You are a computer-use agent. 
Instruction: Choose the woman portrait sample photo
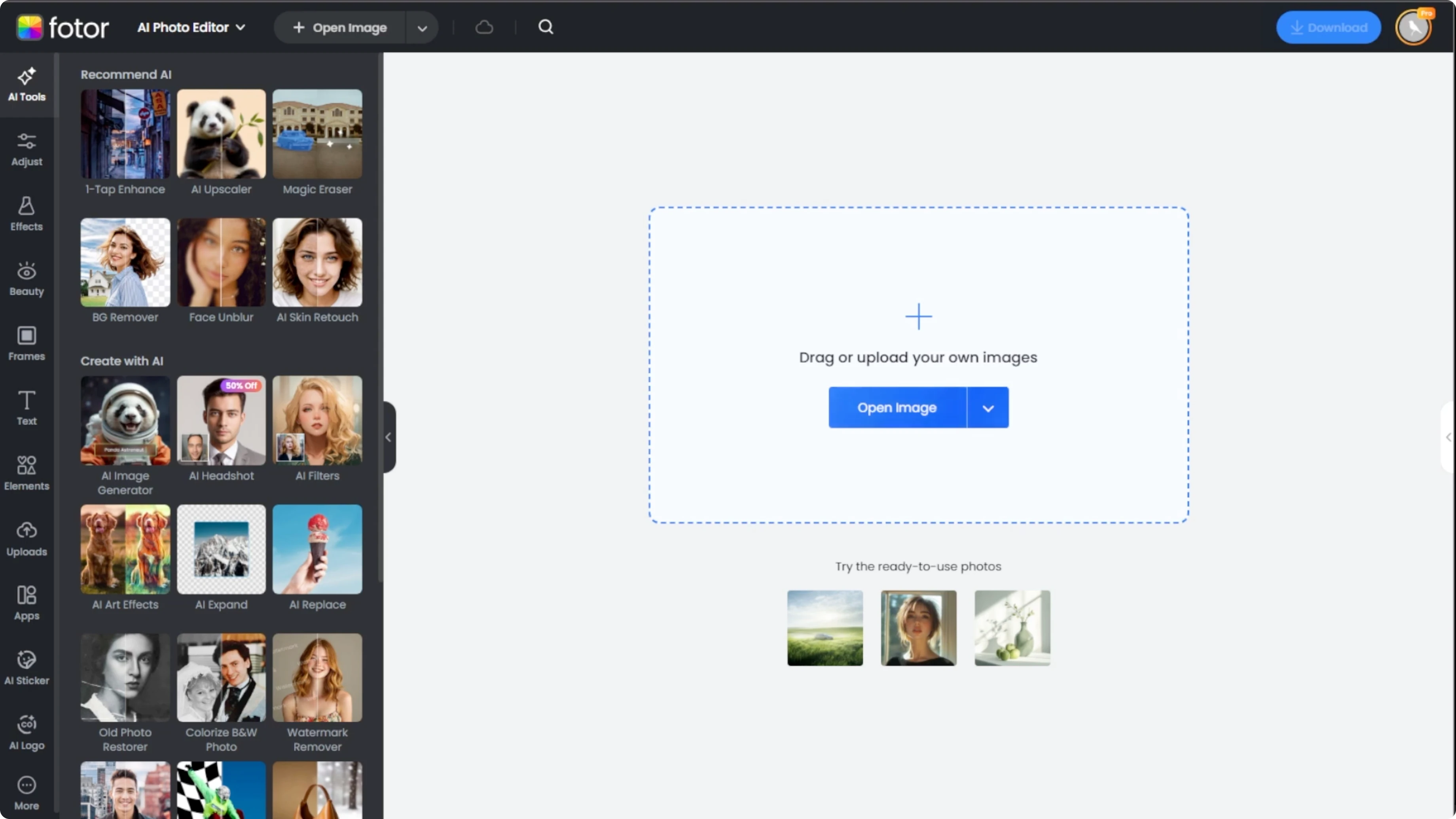[918, 628]
